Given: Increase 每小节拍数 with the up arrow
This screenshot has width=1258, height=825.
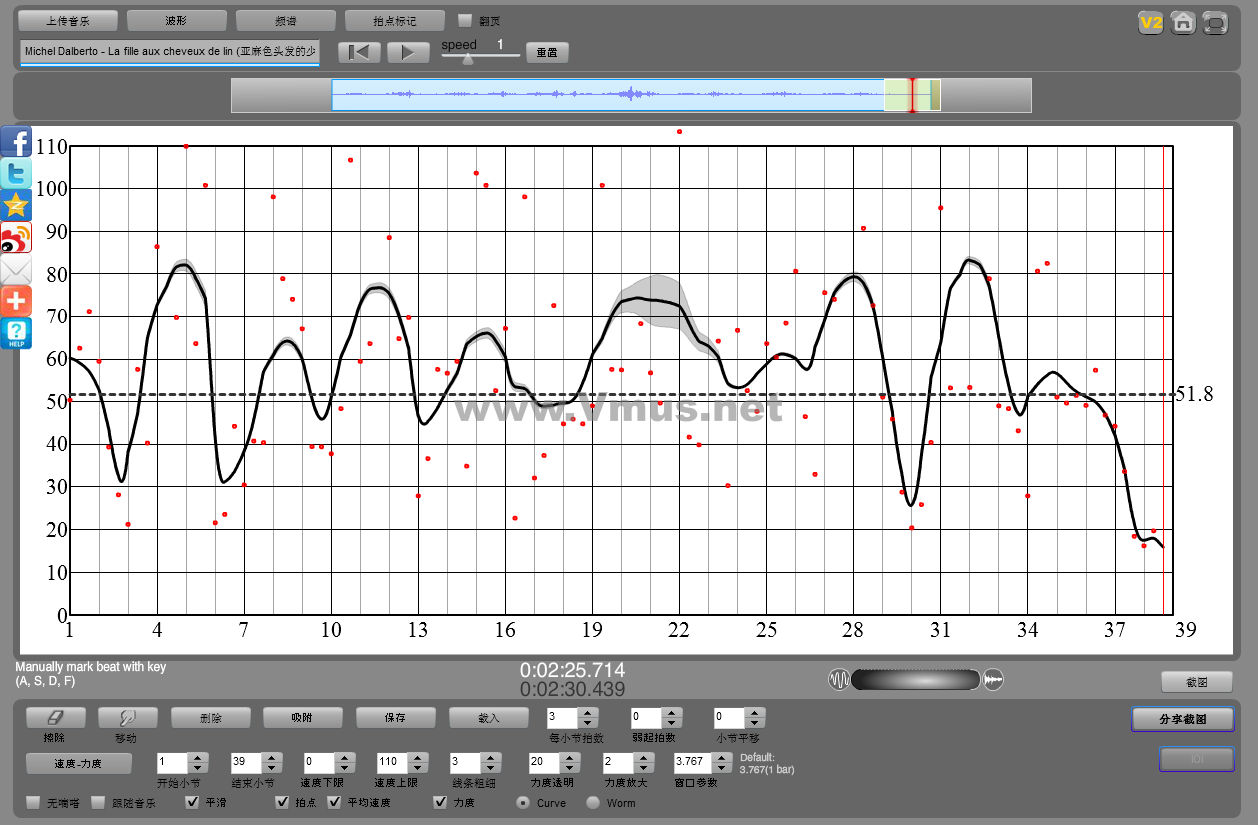Looking at the screenshot, I should [x=588, y=712].
